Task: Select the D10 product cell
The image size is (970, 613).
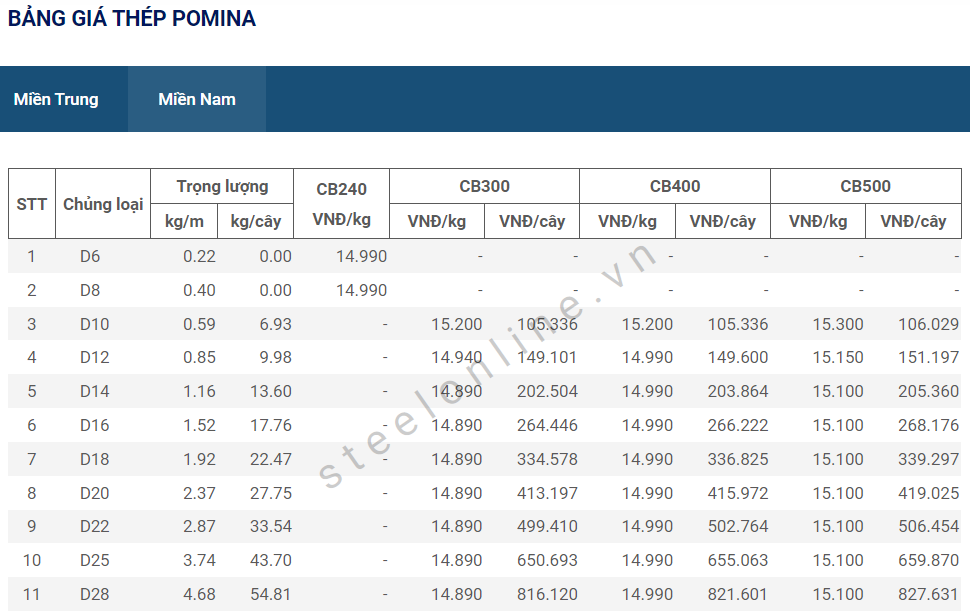Action: click(x=94, y=324)
